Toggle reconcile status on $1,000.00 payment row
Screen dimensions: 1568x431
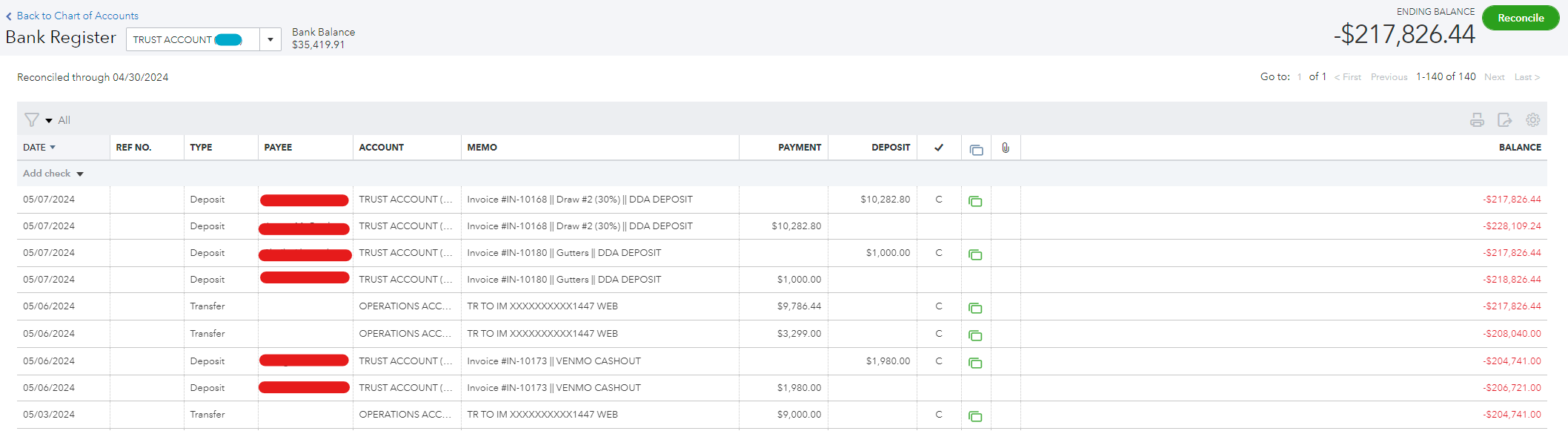tap(939, 280)
